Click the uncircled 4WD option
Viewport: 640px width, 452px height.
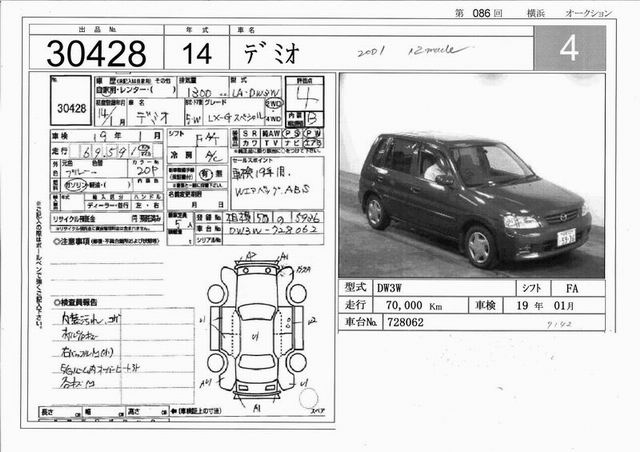coord(273,119)
